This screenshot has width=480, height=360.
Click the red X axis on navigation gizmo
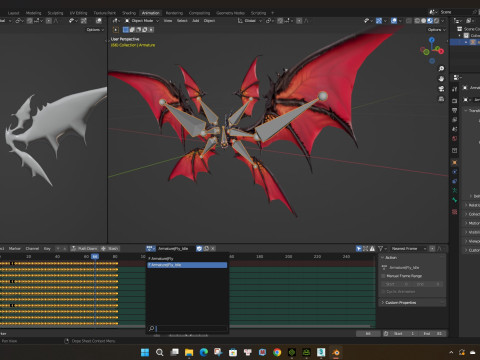coord(441,51)
